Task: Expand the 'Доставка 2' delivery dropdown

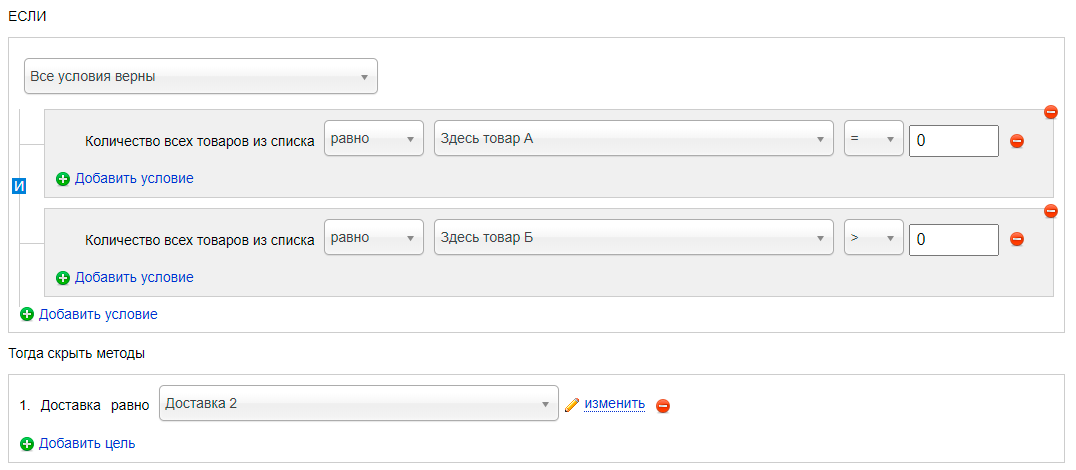Action: (x=358, y=403)
